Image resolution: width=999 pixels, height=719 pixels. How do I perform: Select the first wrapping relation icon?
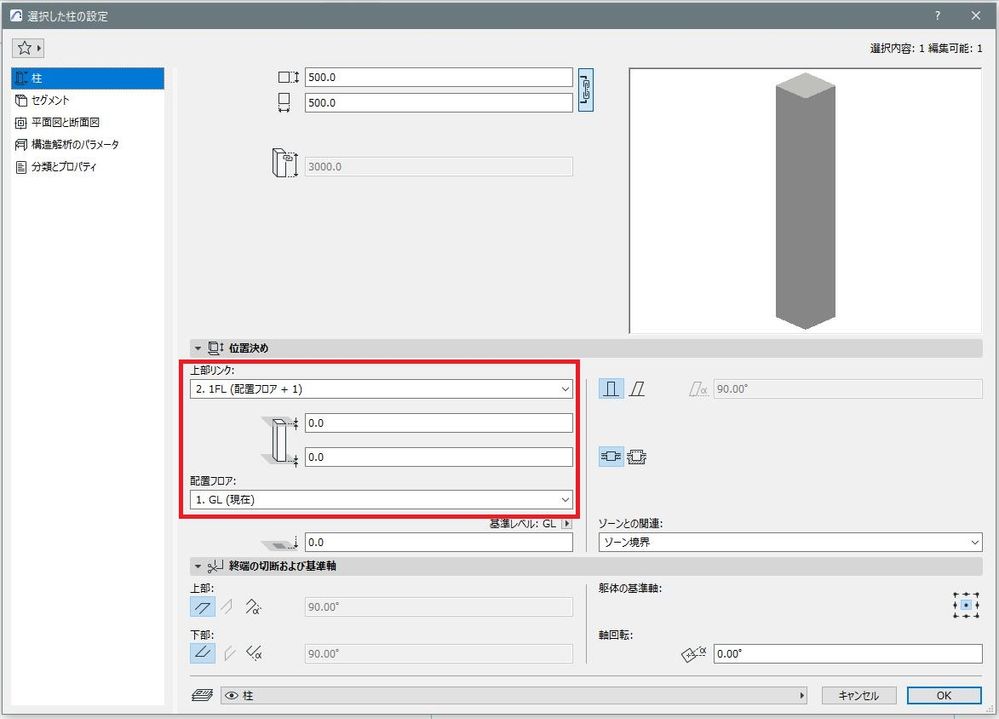610,457
